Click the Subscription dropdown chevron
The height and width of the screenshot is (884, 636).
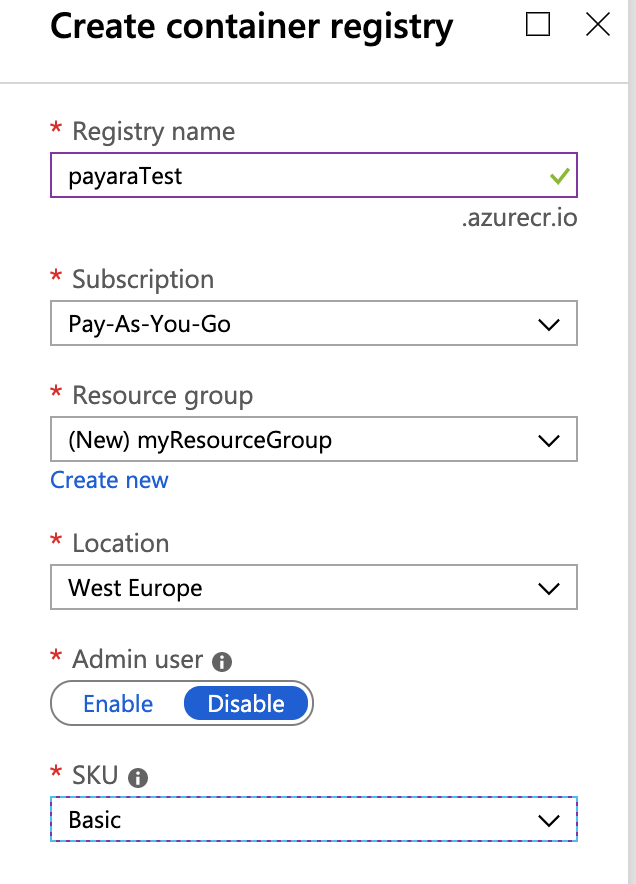pyautogui.click(x=549, y=323)
